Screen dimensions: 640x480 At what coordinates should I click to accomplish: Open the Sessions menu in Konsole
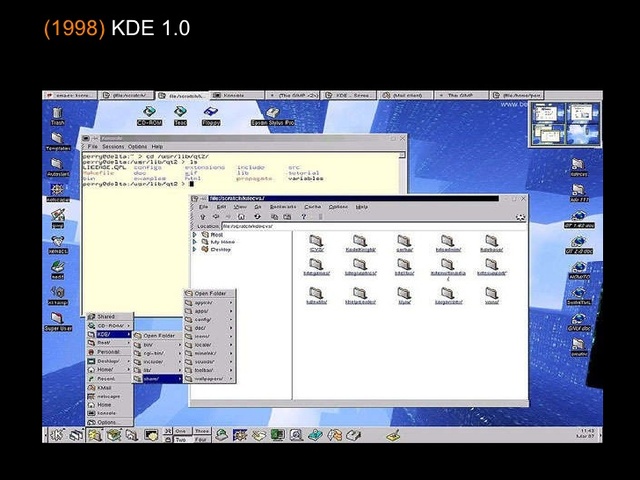click(113, 146)
